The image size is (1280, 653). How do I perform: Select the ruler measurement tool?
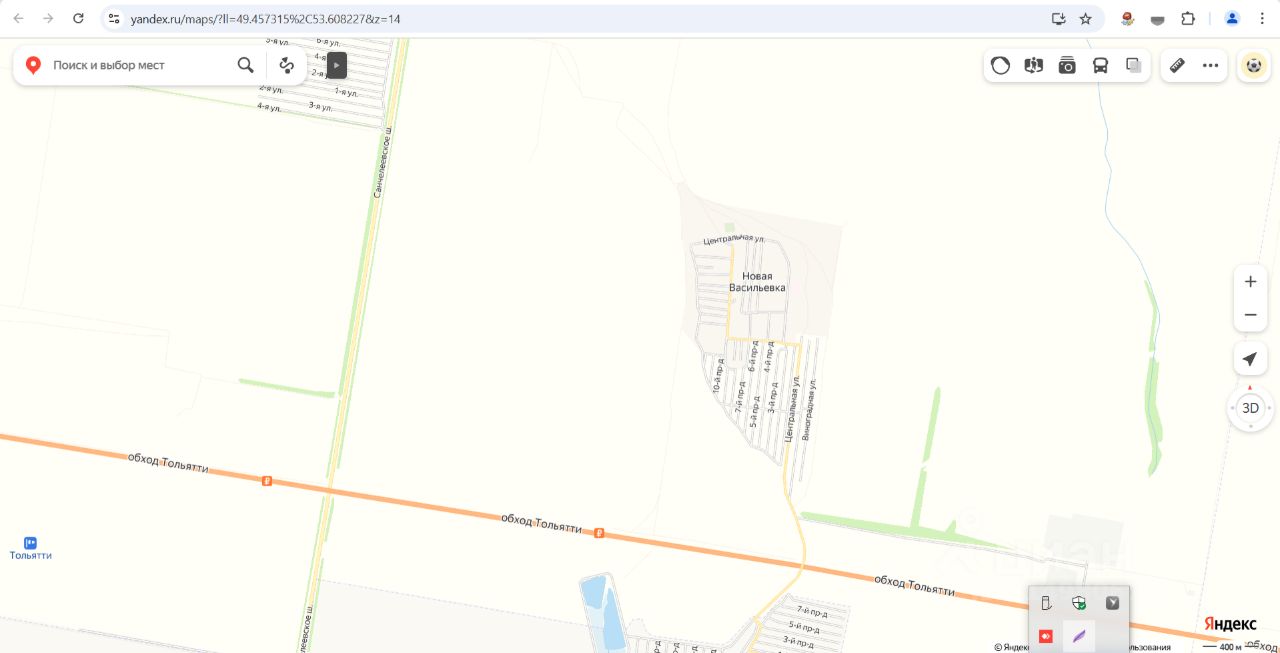click(x=1177, y=65)
